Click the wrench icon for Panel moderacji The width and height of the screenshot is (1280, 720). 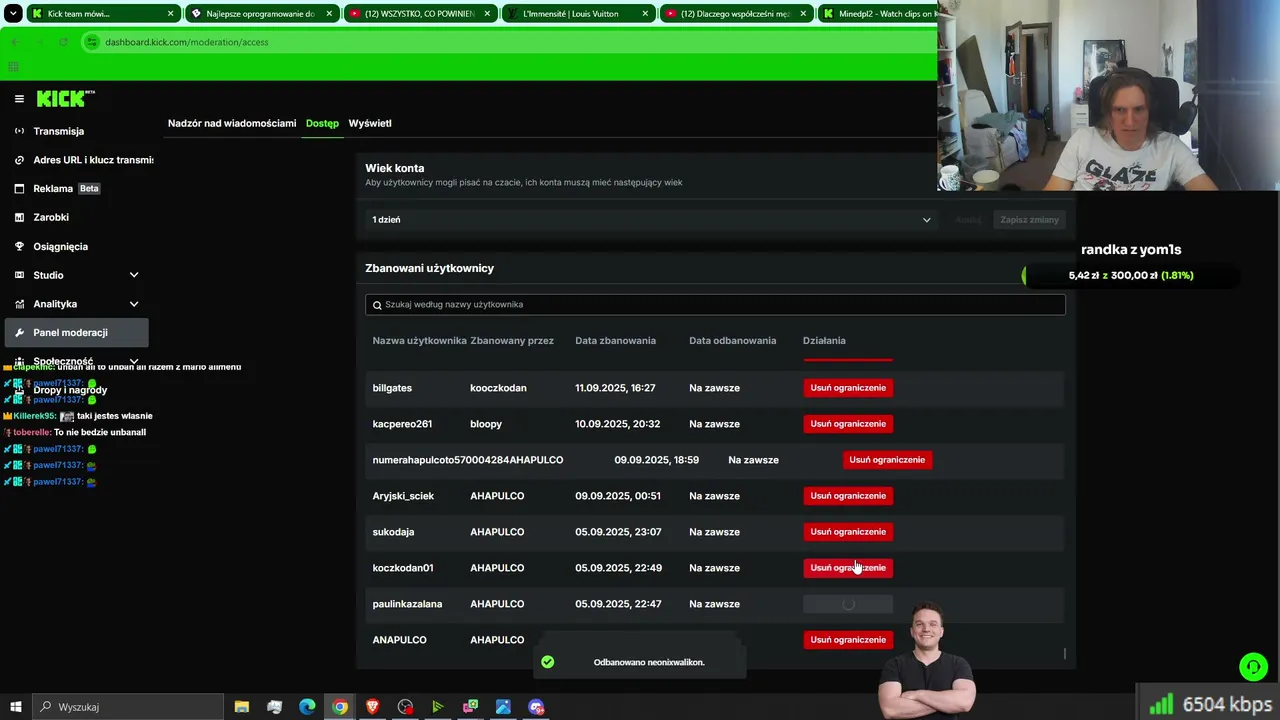[x=19, y=332]
